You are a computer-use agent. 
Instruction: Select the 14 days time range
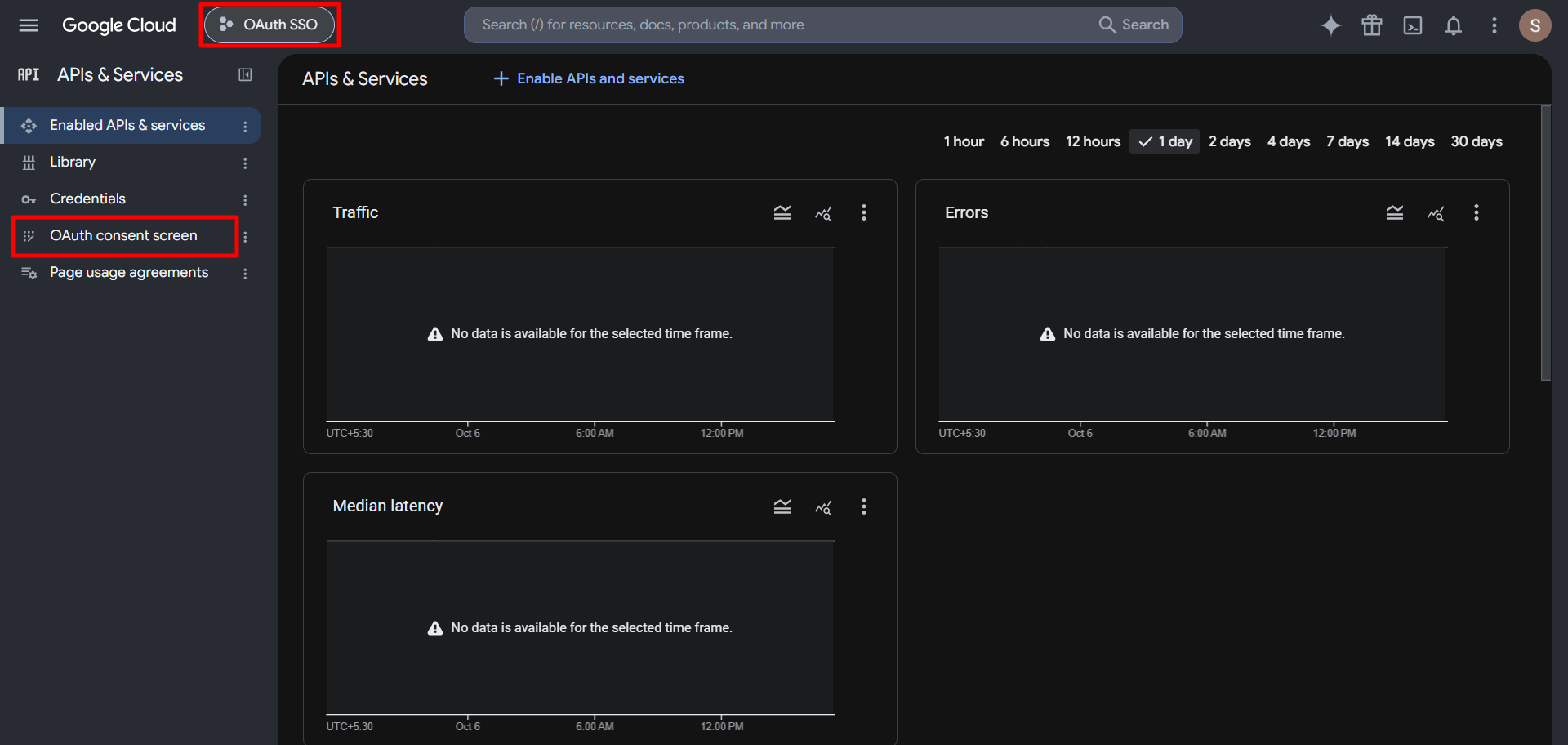tap(1410, 141)
